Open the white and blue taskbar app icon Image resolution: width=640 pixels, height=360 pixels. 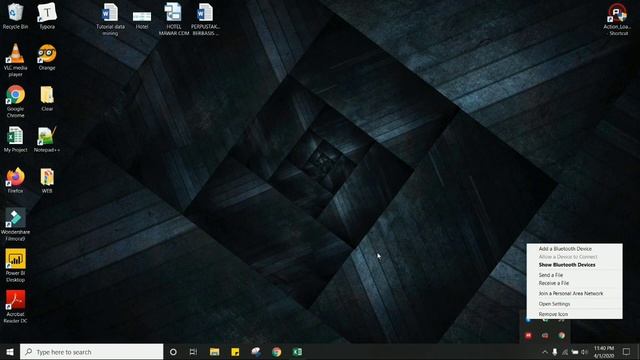point(256,352)
